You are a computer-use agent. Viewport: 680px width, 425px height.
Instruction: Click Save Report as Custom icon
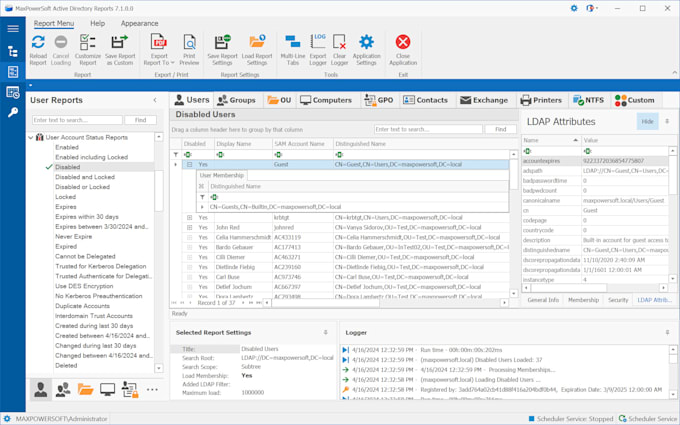pos(120,42)
